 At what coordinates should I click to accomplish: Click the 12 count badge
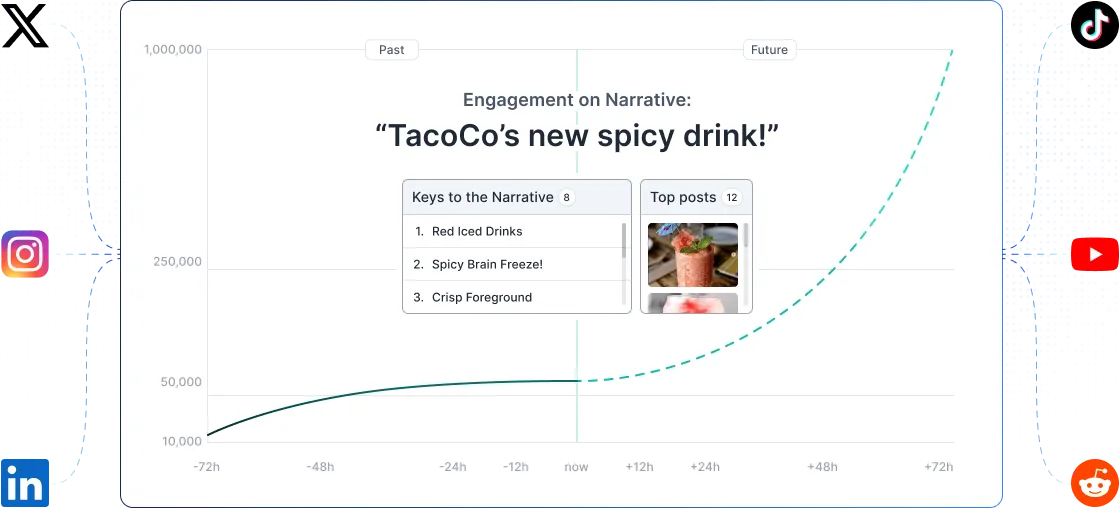[731, 197]
